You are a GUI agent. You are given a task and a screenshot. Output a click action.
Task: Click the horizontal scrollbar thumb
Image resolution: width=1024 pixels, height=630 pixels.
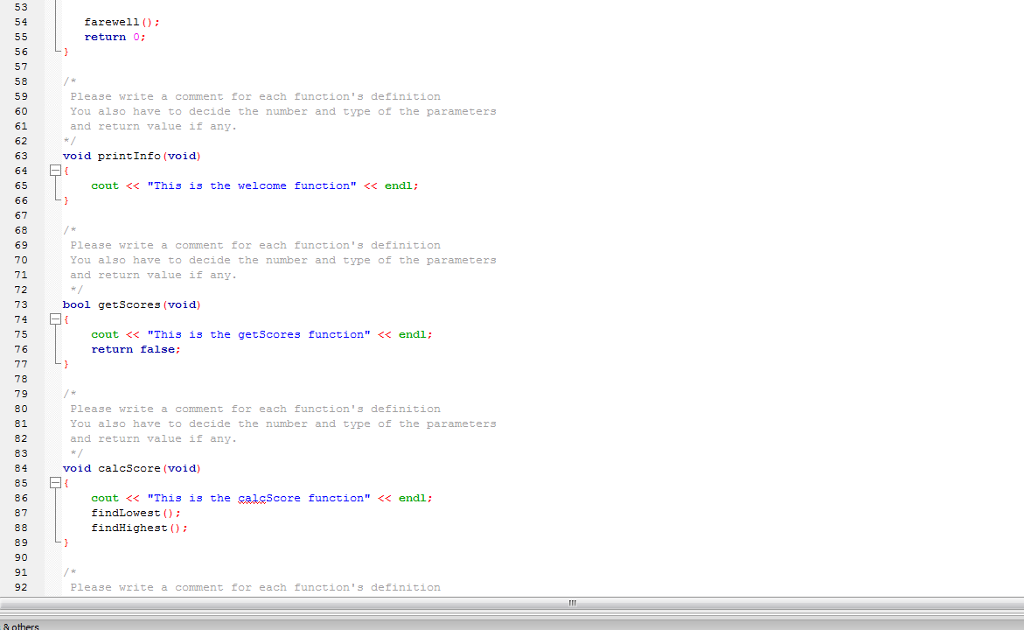tap(572, 603)
